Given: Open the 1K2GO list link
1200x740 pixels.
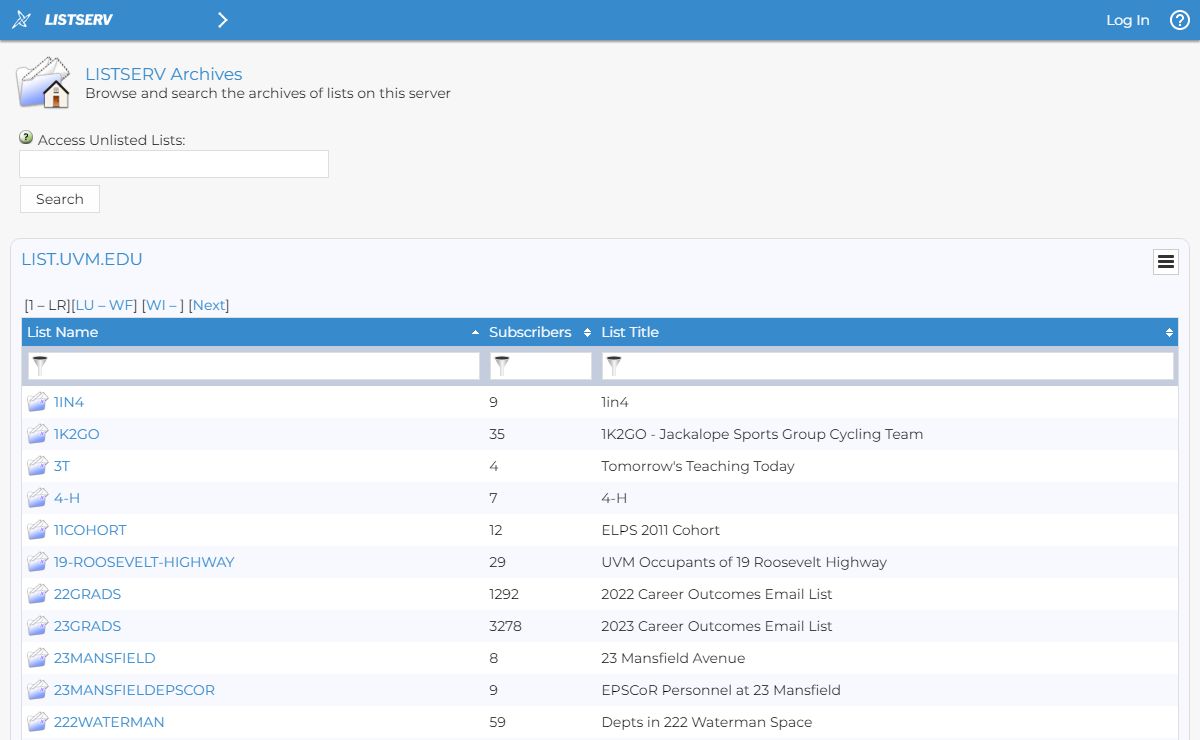Looking at the screenshot, I should (x=77, y=434).
